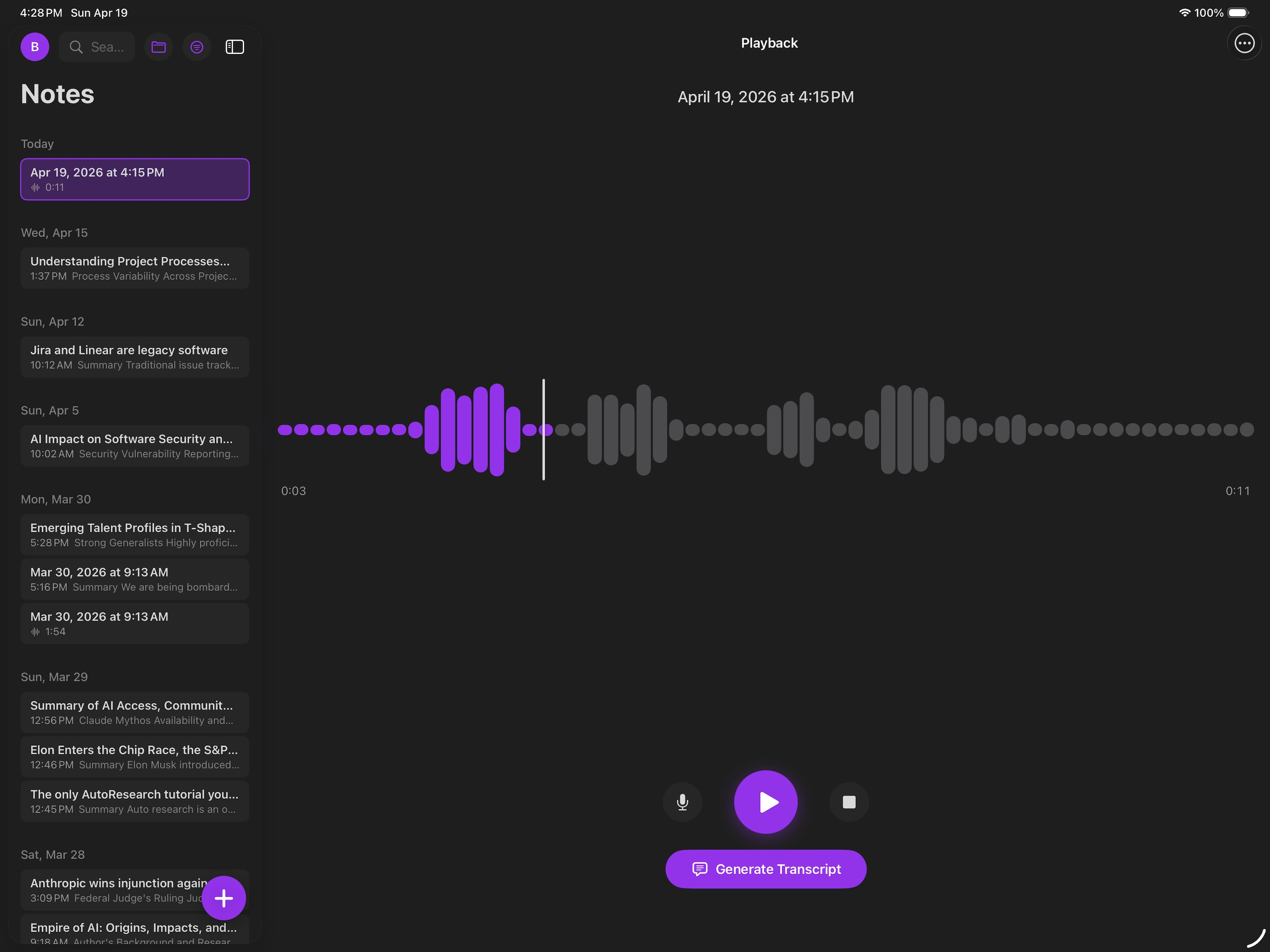The width and height of the screenshot is (1270, 952).
Task: Open the Mar 30 audio note lasting 1:54
Action: coord(135,623)
